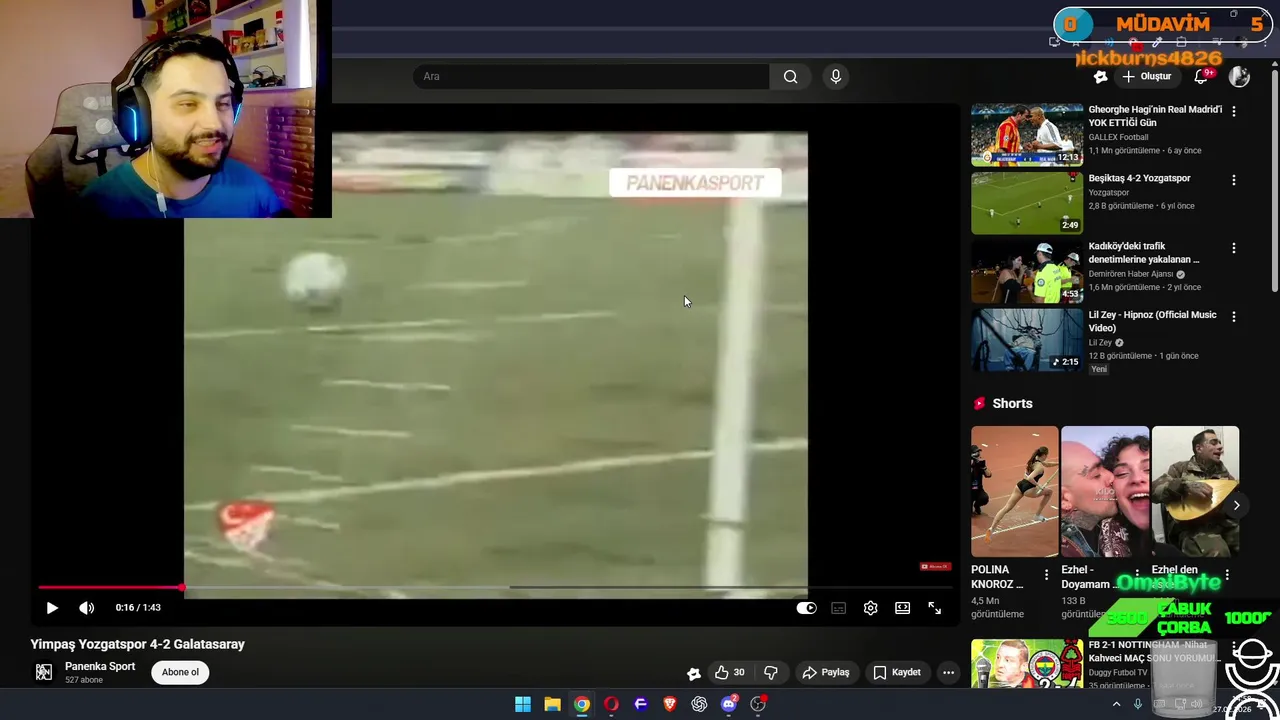Play the paused YouTube video
Image resolution: width=1280 pixels, height=720 pixels.
pos(52,608)
